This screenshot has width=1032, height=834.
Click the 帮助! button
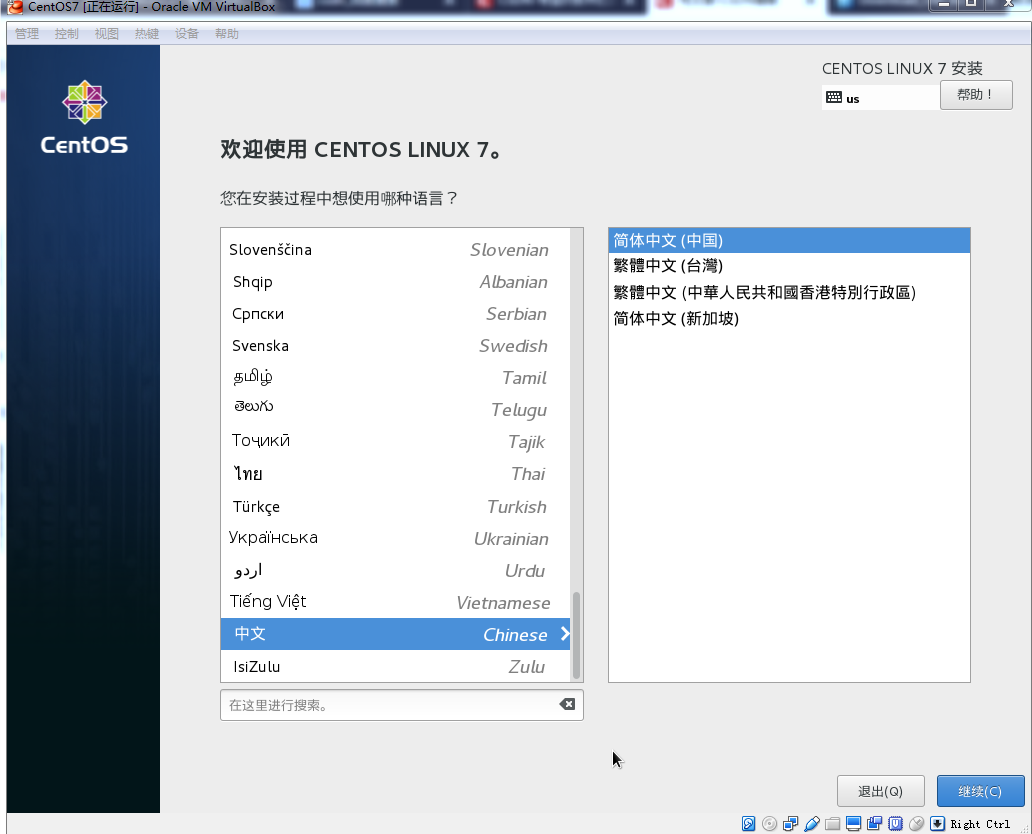975,94
